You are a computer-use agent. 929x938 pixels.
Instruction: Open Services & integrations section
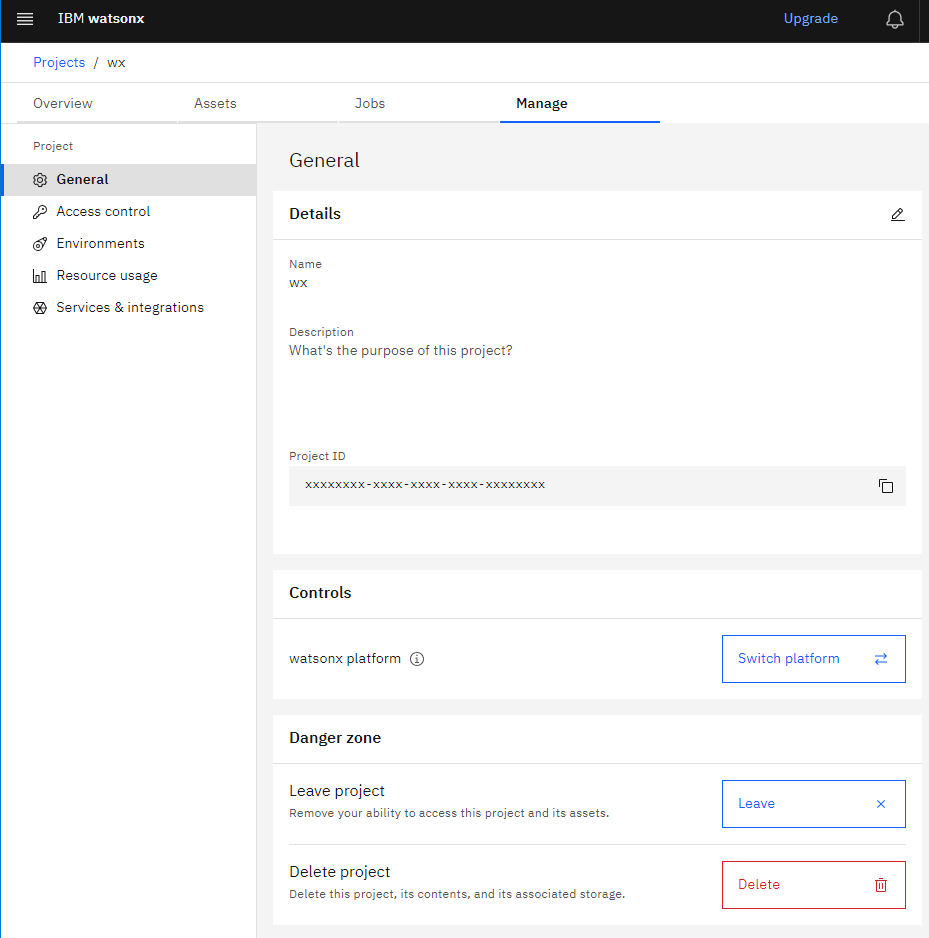click(x=129, y=307)
